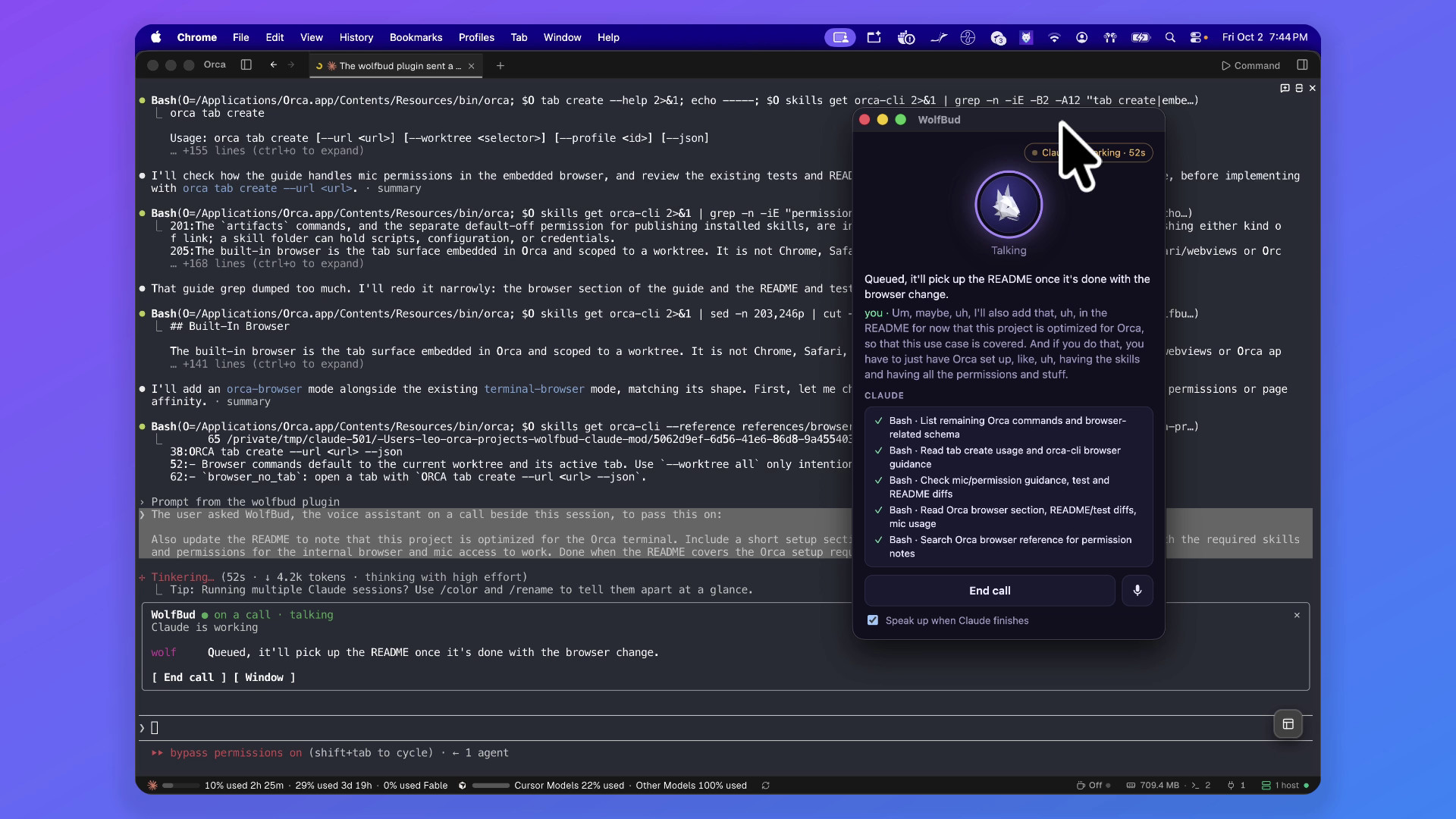Click the WolfBud wolf avatar
1456x819 pixels.
pyautogui.click(x=1009, y=205)
